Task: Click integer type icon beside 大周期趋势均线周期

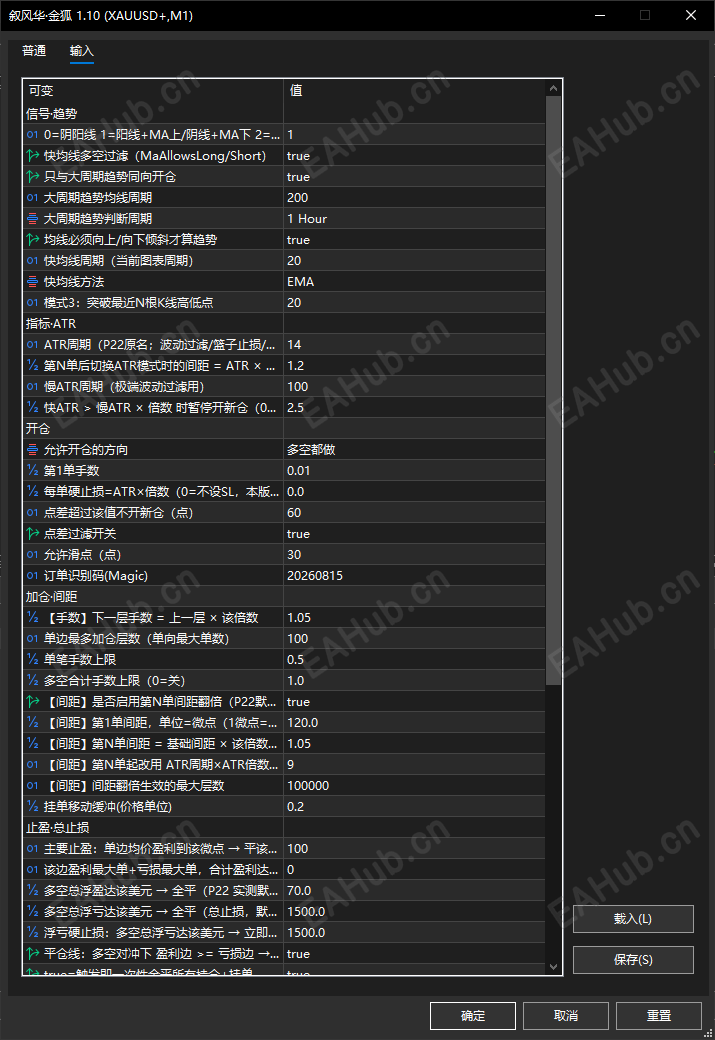Action: (x=32, y=198)
